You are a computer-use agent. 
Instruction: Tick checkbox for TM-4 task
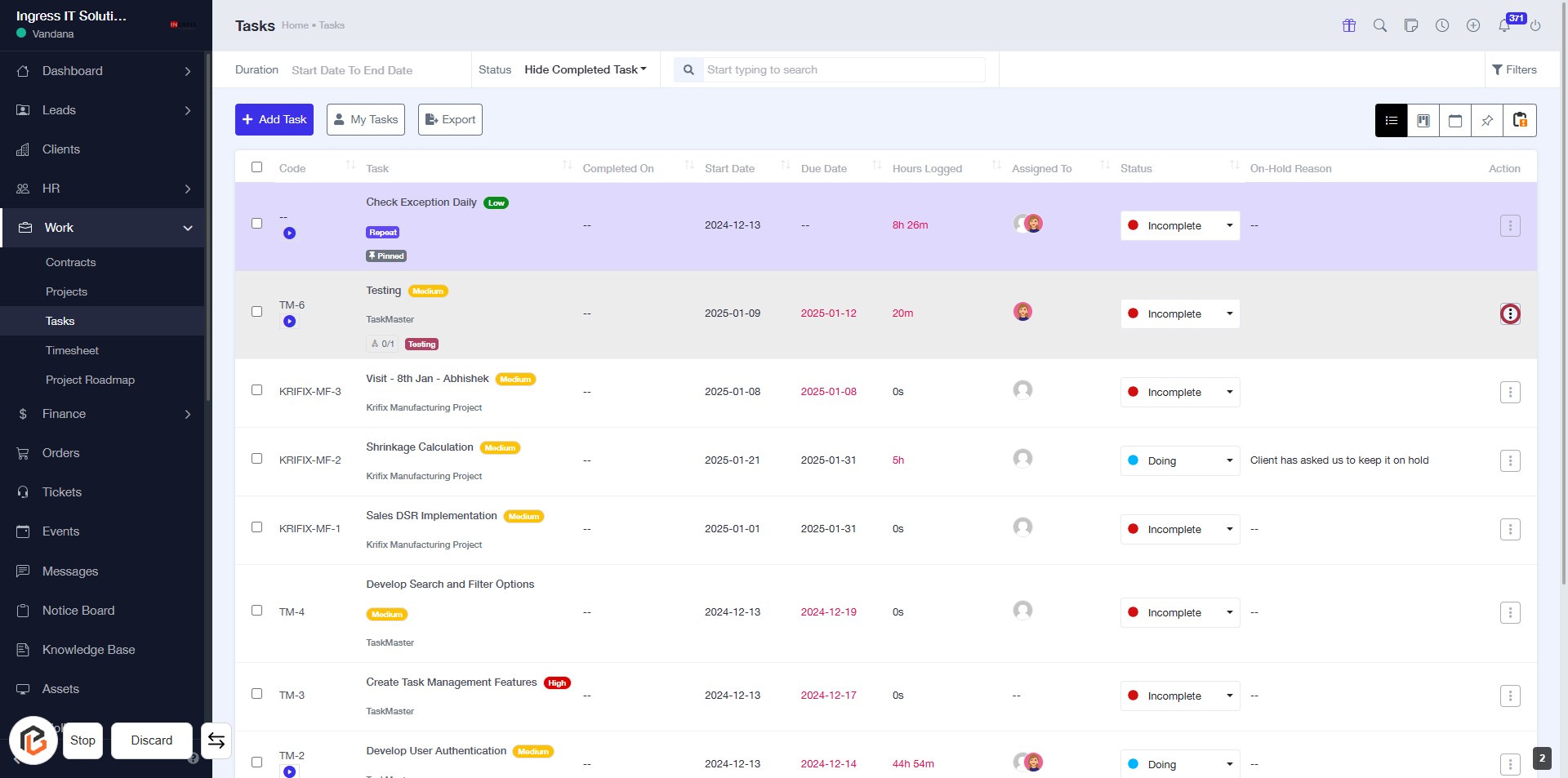tap(257, 611)
